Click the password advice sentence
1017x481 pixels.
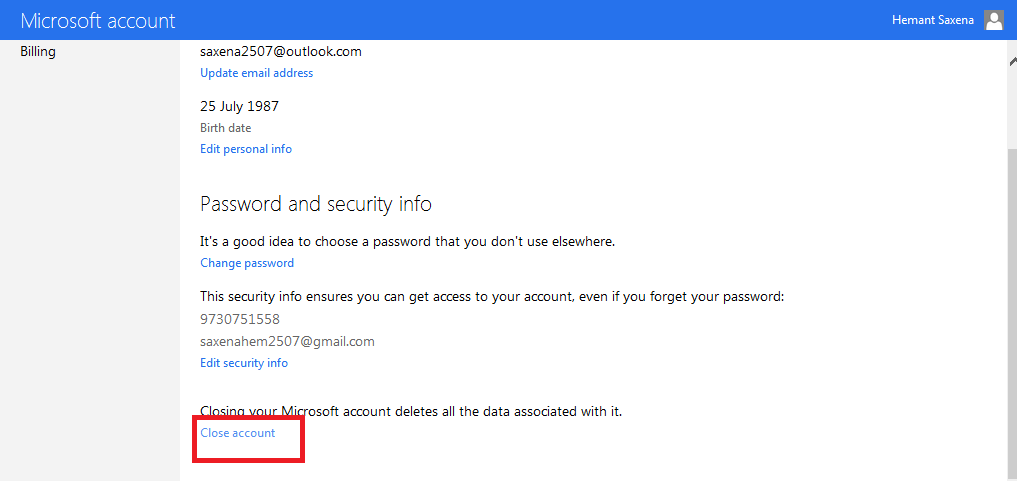(408, 241)
